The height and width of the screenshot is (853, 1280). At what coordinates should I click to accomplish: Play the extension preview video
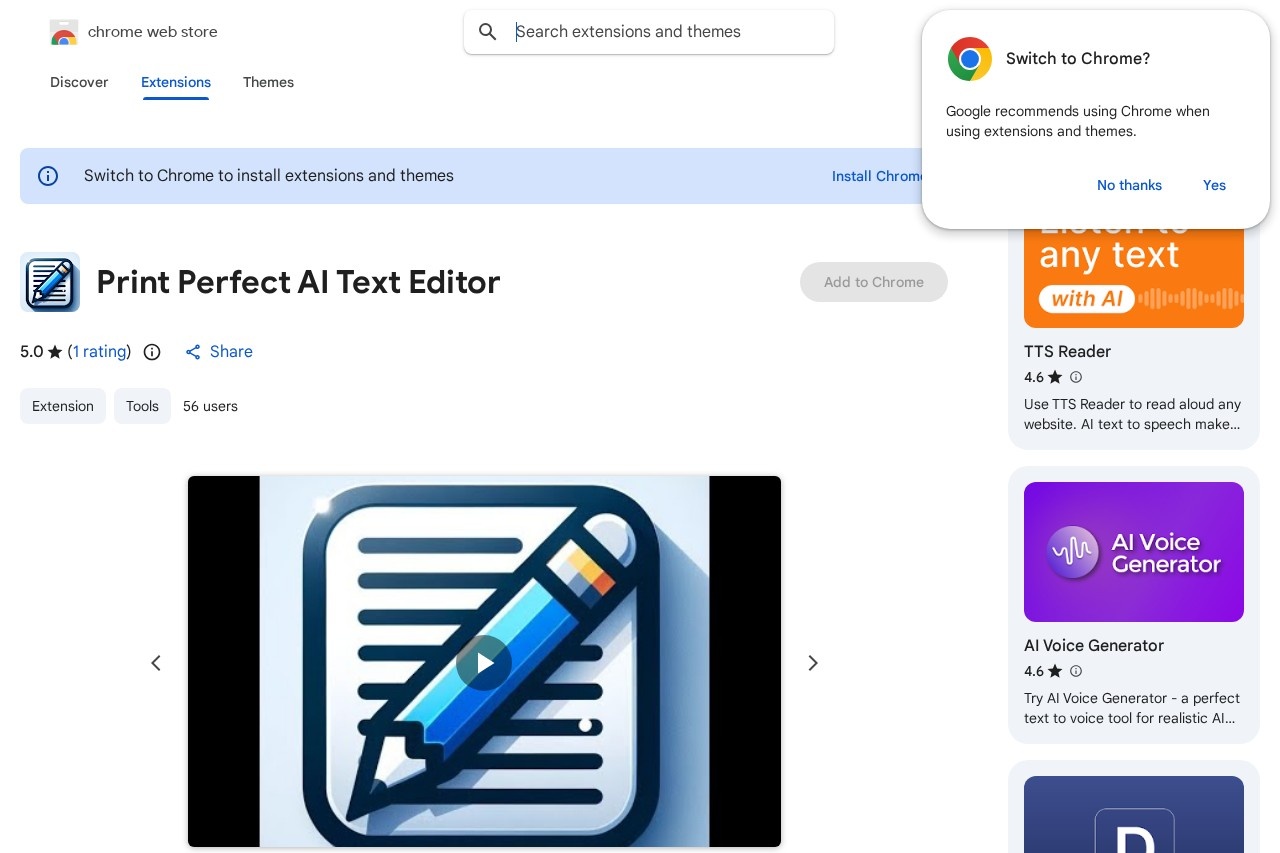pos(484,662)
